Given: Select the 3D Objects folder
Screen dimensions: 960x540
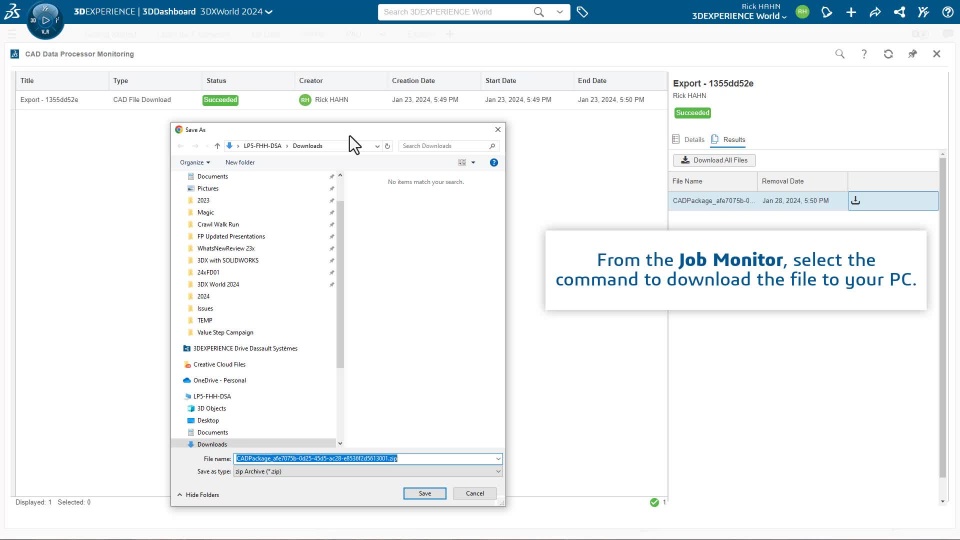Looking at the screenshot, I should 206,408.
